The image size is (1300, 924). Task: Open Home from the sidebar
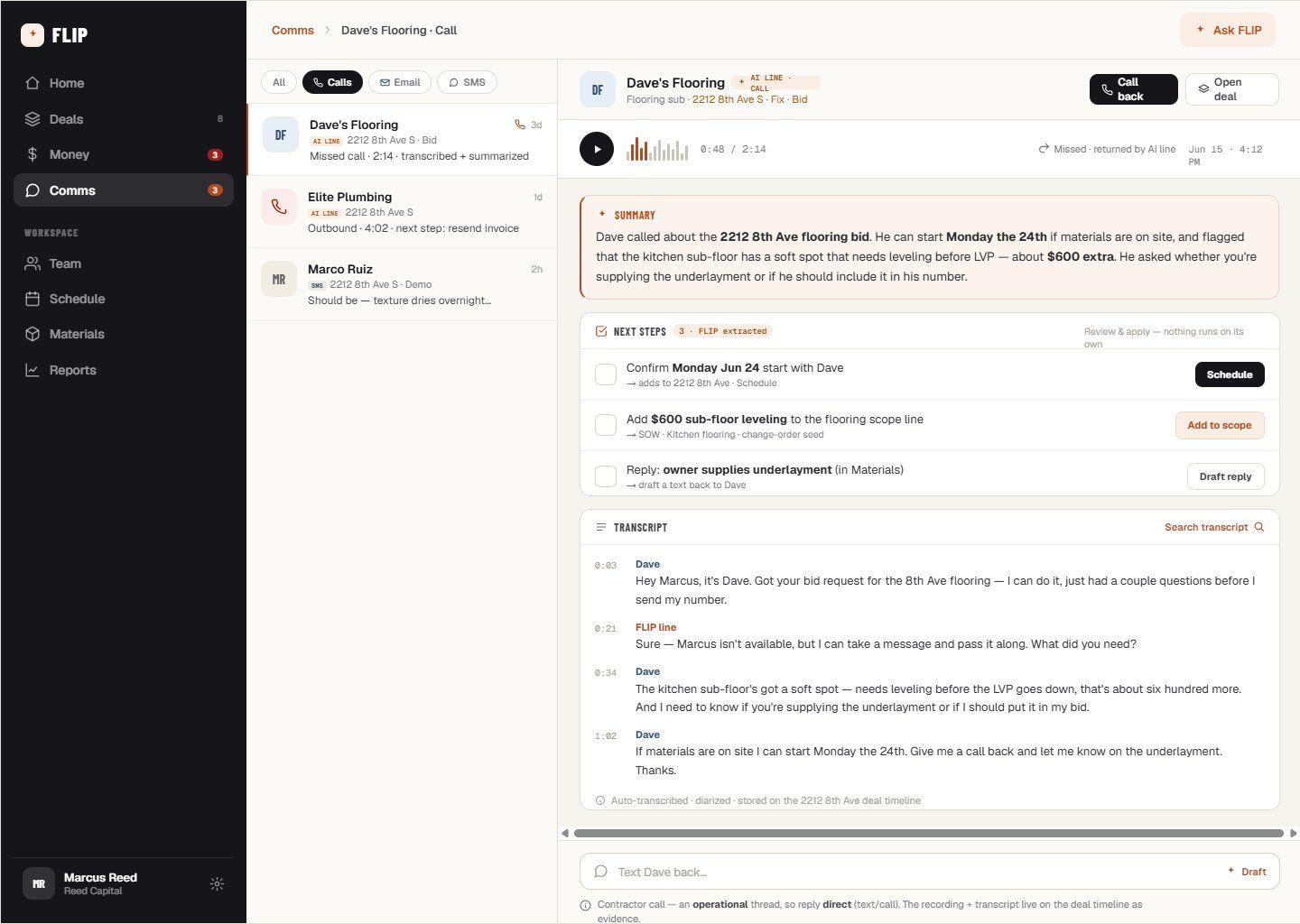123,83
